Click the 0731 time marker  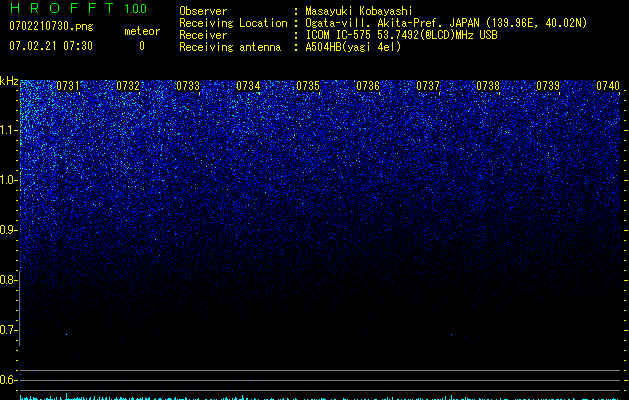point(68,86)
